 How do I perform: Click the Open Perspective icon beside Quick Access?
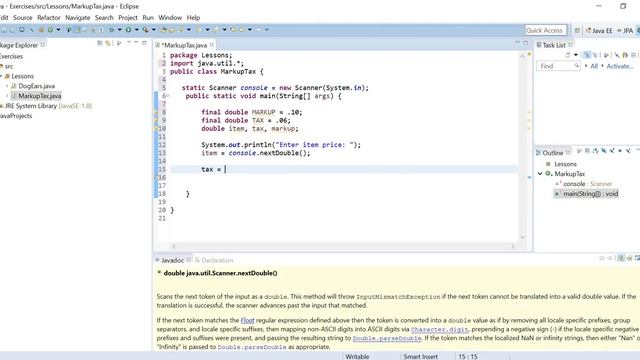[577, 30]
